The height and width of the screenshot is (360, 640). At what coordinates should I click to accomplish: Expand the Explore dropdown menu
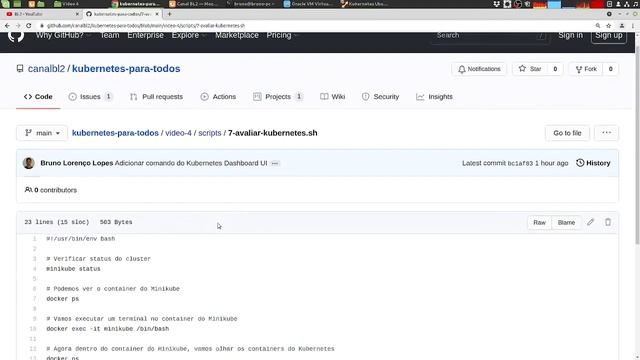click(189, 35)
